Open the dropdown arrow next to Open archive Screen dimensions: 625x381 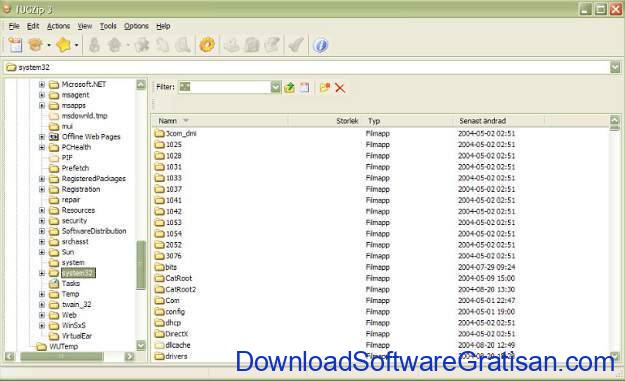[49, 45]
